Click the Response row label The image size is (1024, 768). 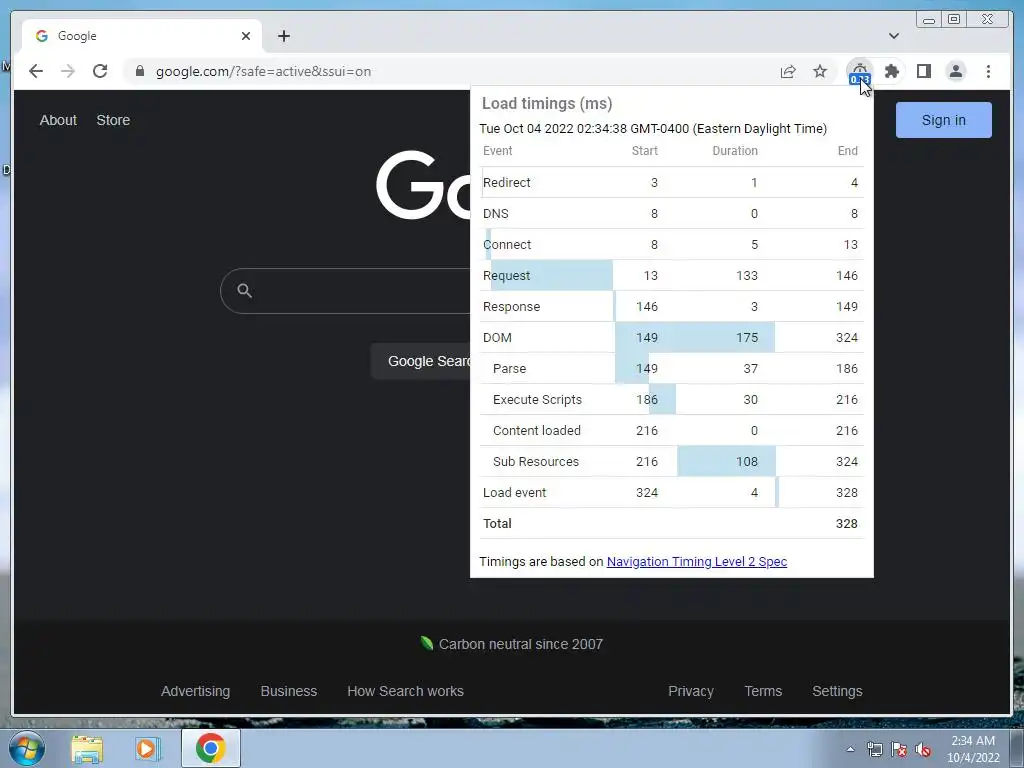click(x=511, y=307)
